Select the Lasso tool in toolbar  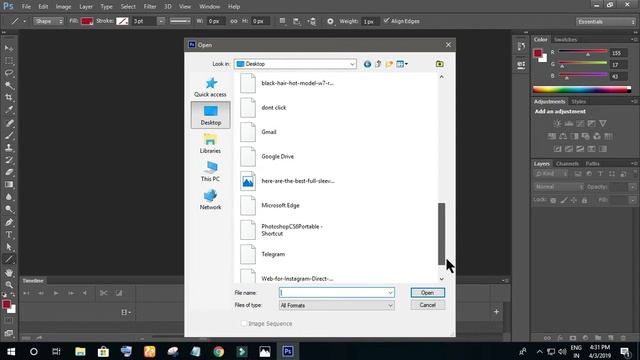tap(9, 73)
